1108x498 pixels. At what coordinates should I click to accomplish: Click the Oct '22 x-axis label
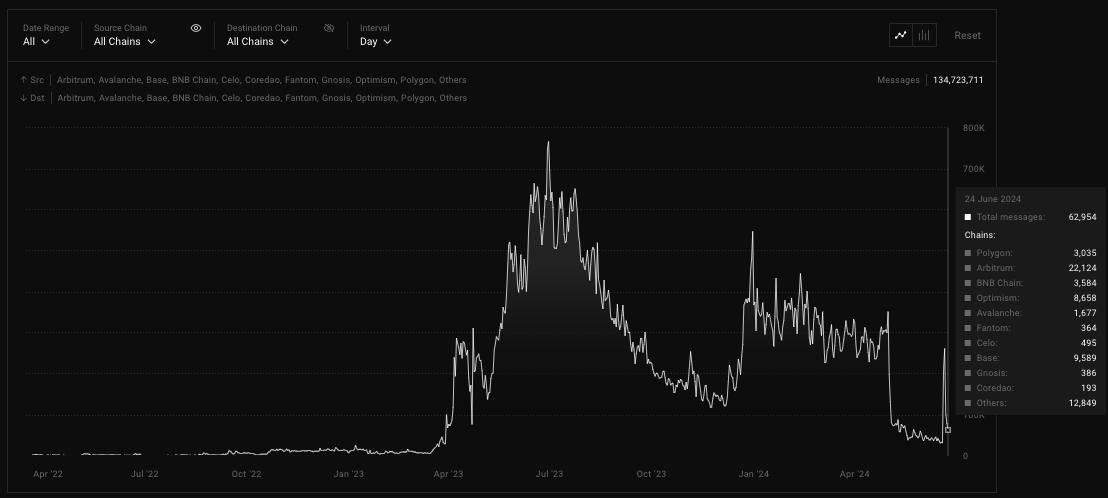pyautogui.click(x=247, y=474)
